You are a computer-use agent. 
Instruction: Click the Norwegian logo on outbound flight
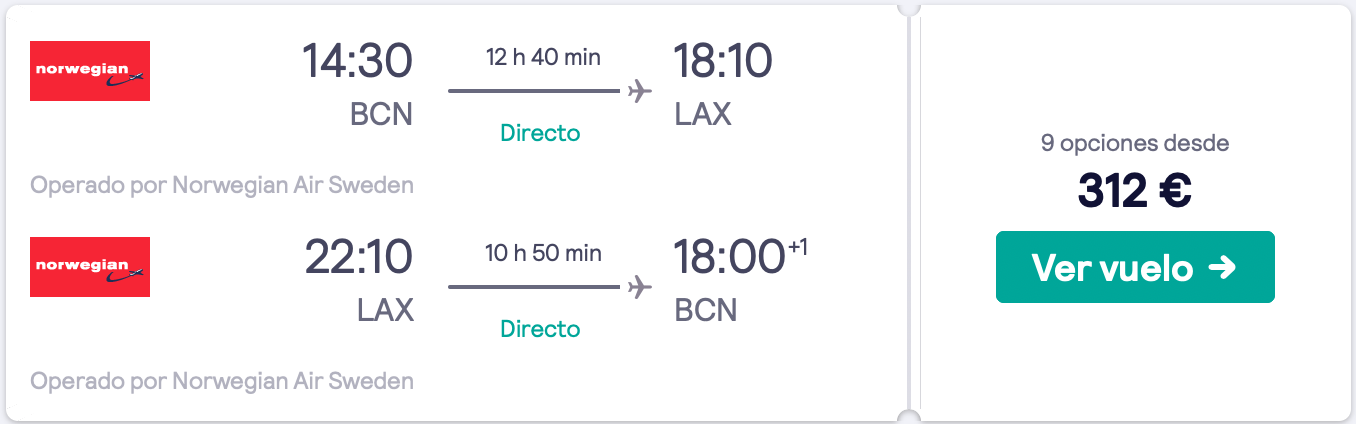(90, 71)
